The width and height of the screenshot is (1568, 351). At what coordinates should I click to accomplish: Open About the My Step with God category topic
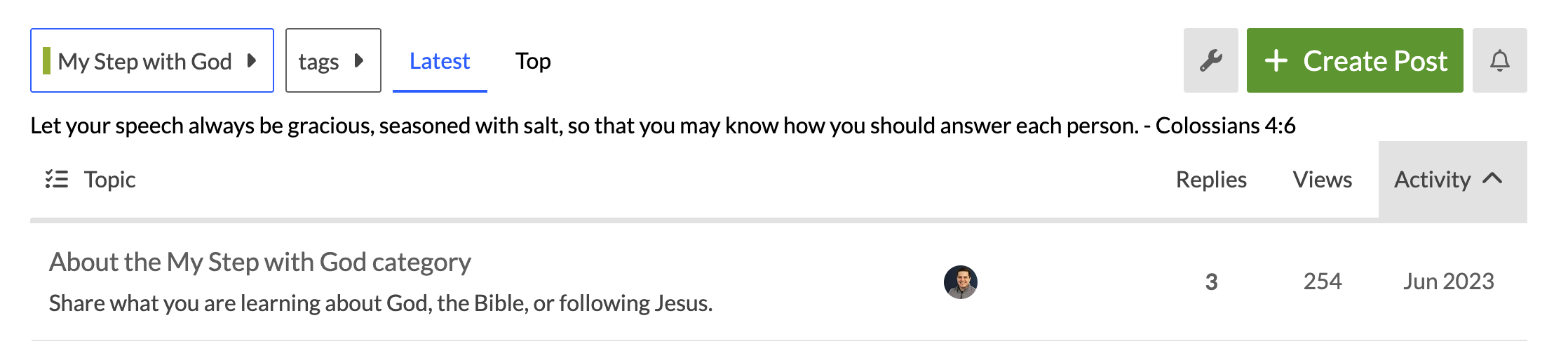coord(259,263)
